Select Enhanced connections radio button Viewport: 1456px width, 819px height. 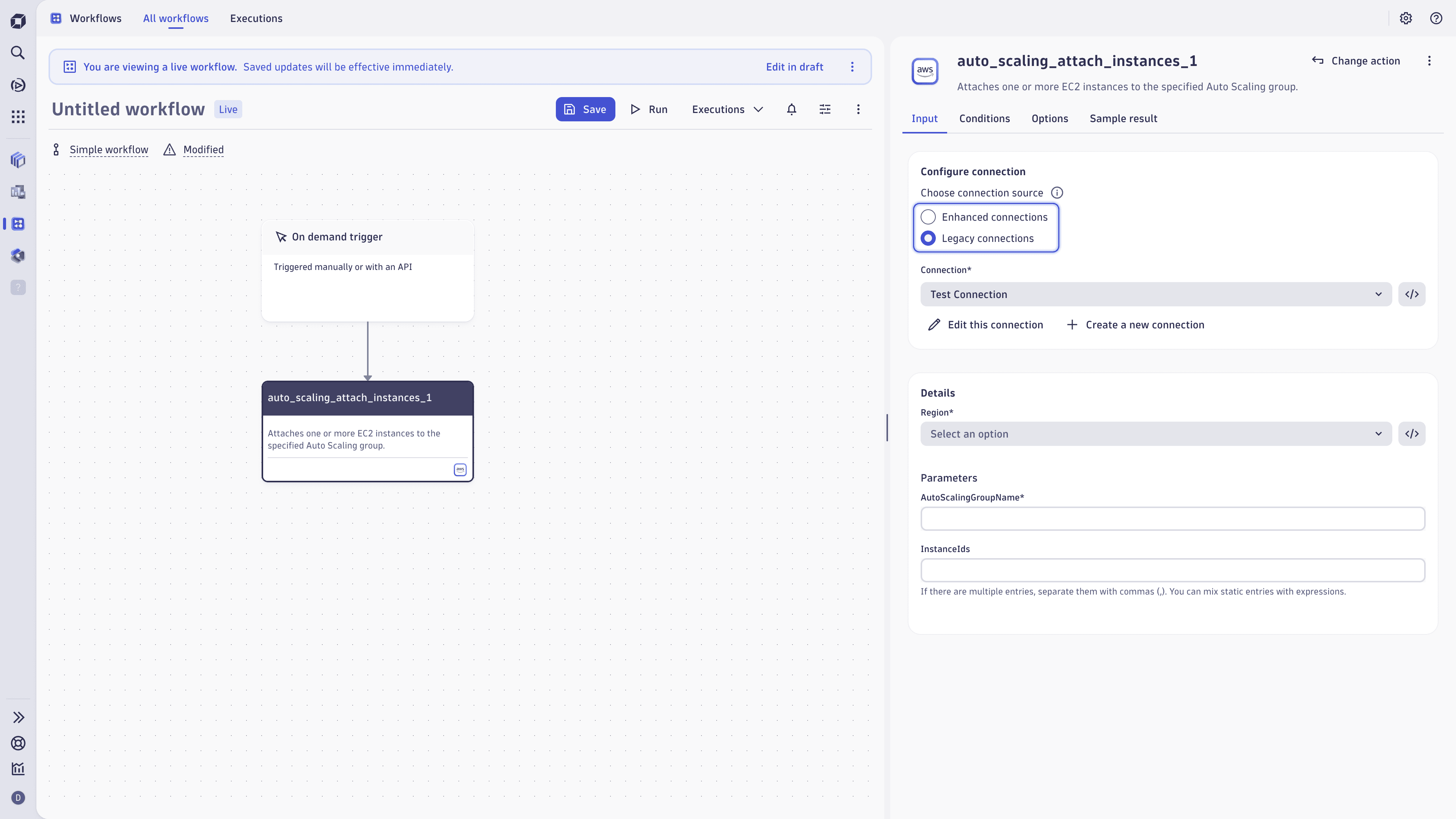(928, 217)
